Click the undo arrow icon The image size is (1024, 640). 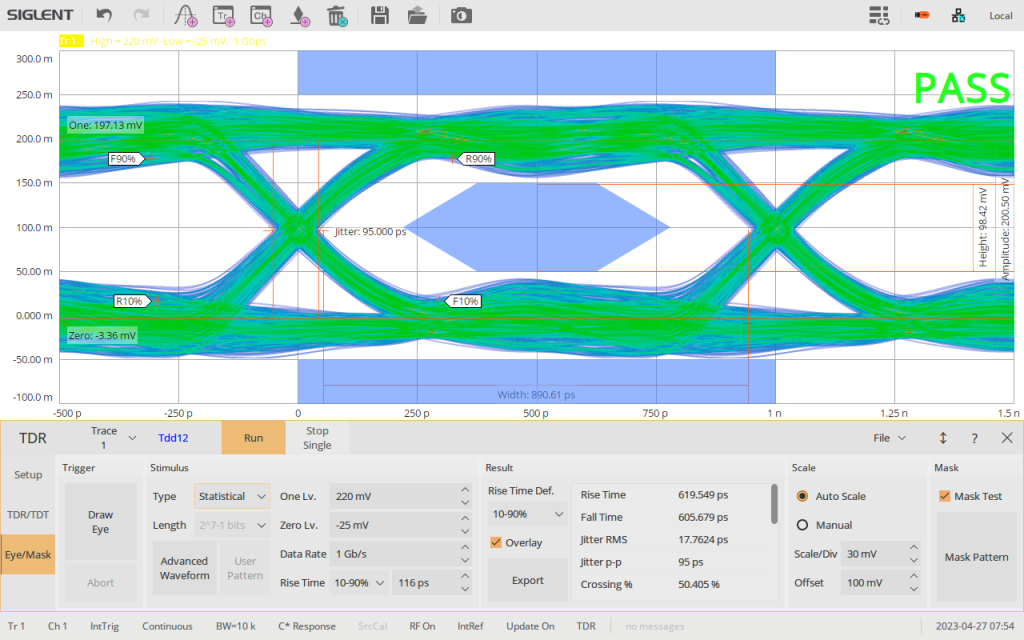tap(104, 15)
